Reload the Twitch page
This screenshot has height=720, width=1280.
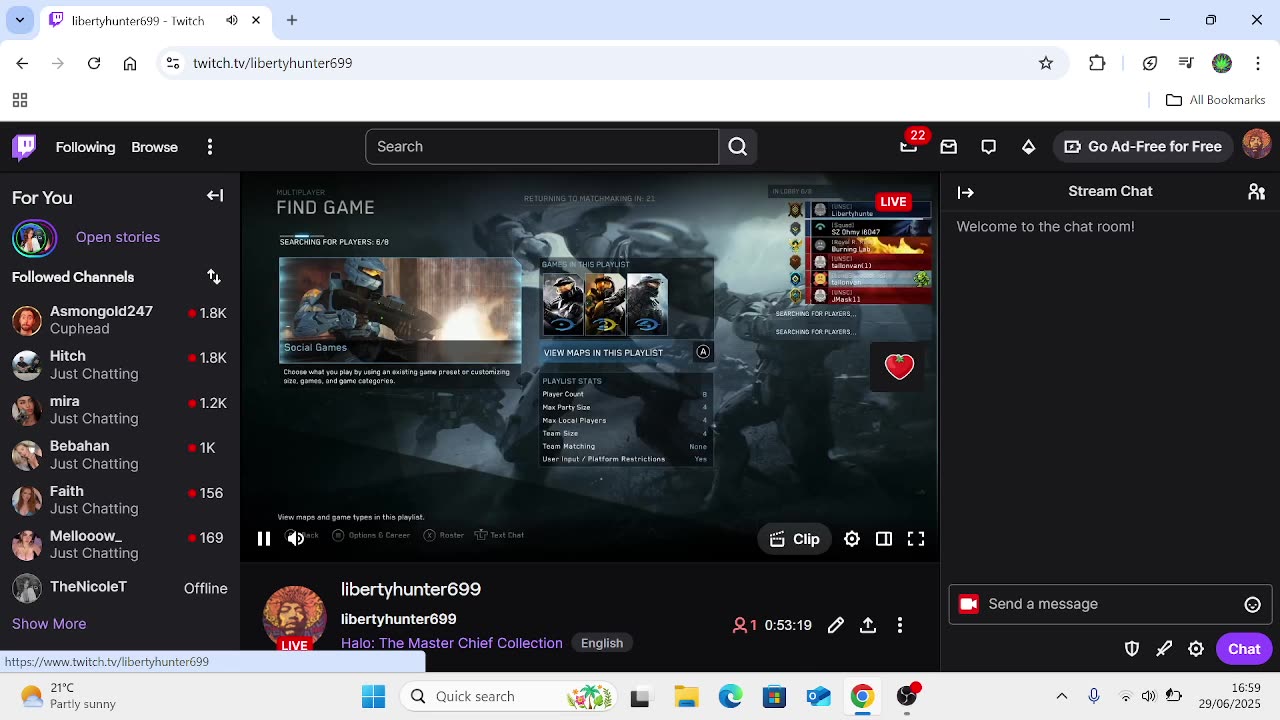pyautogui.click(x=94, y=63)
